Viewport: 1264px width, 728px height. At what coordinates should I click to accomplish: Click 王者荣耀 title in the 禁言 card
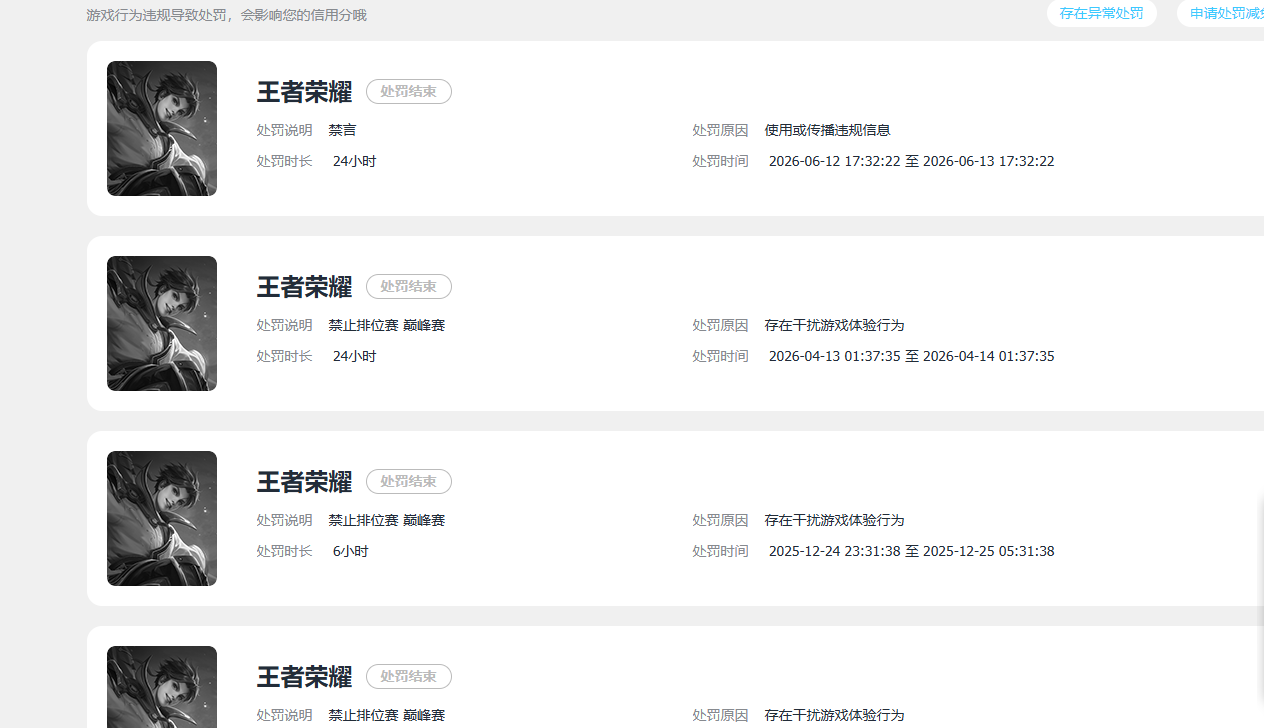pyautogui.click(x=304, y=92)
